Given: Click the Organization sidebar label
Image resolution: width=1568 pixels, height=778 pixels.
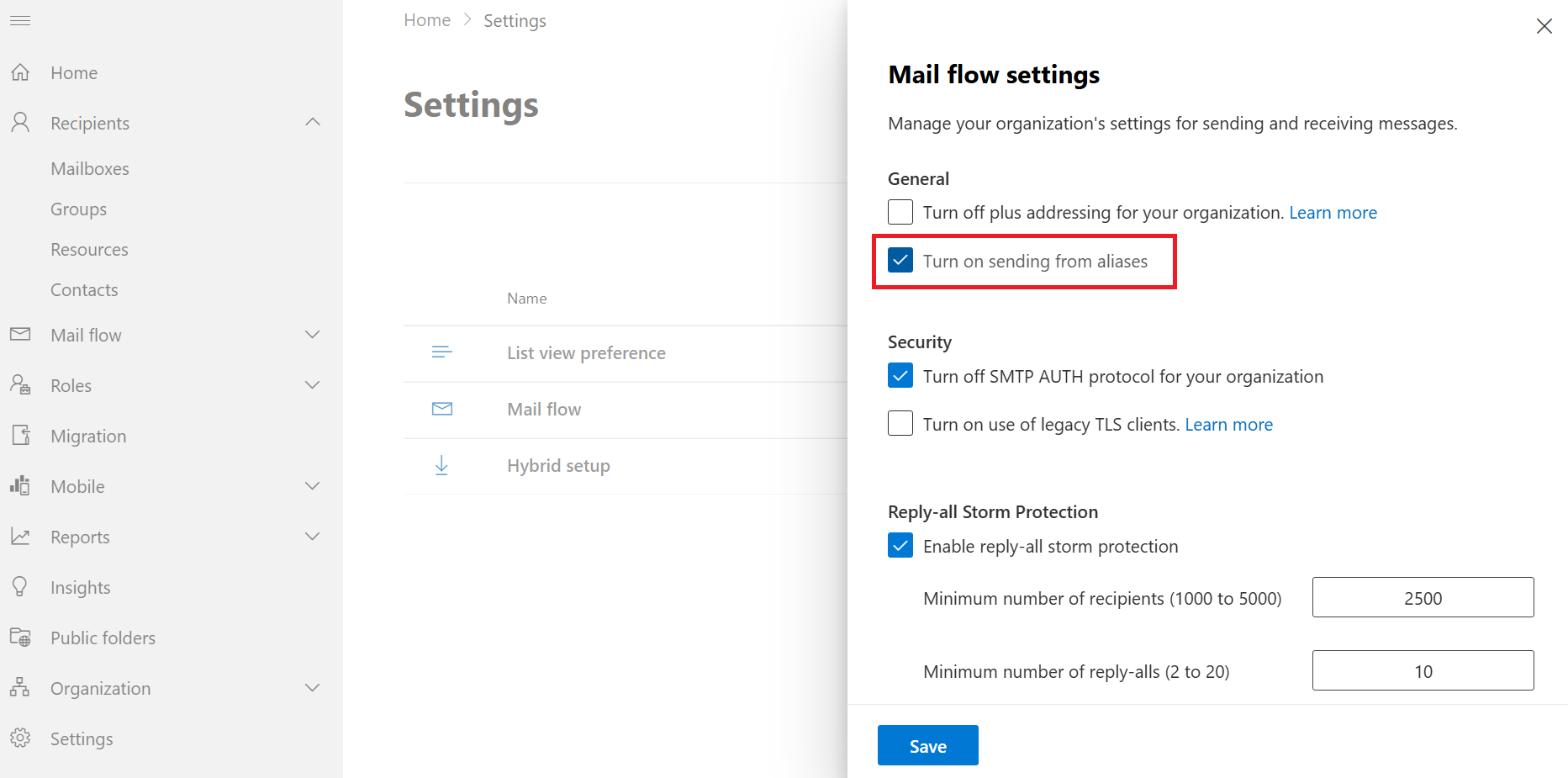Looking at the screenshot, I should tap(101, 689).
